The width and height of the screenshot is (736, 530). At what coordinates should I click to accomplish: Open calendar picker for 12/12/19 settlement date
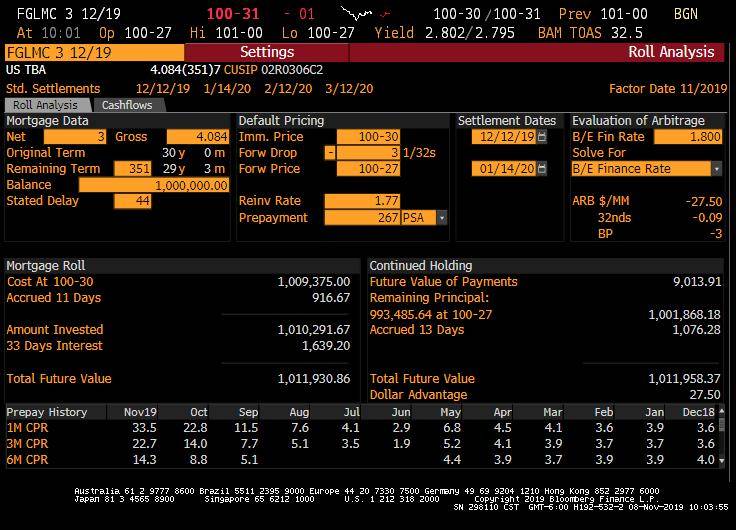[x=541, y=137]
